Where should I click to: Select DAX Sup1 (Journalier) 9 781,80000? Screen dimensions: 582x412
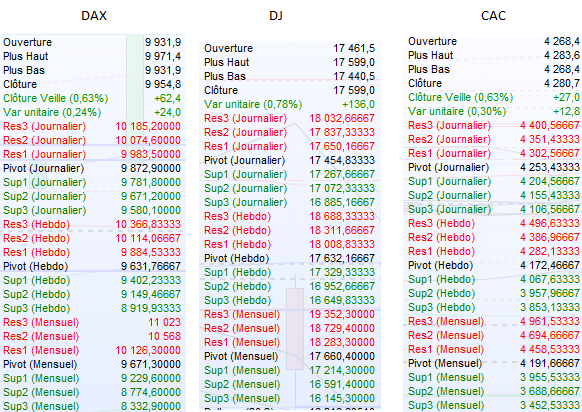click(92, 182)
